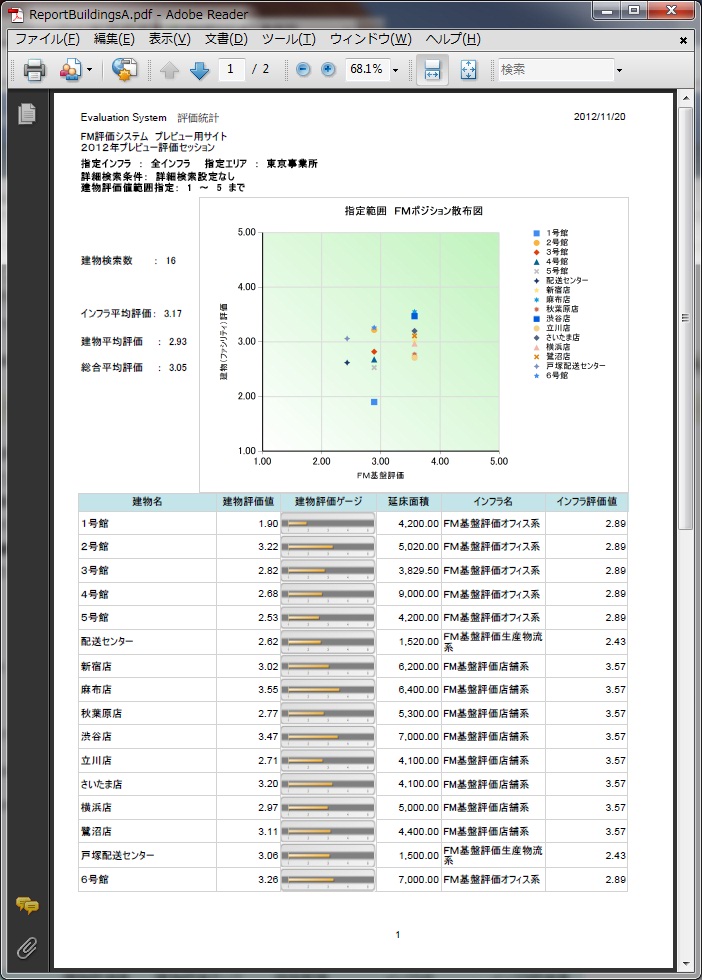Viewport: 702px width, 980px height.
Task: Open the Attachments paperclip icon
Action: point(26,948)
